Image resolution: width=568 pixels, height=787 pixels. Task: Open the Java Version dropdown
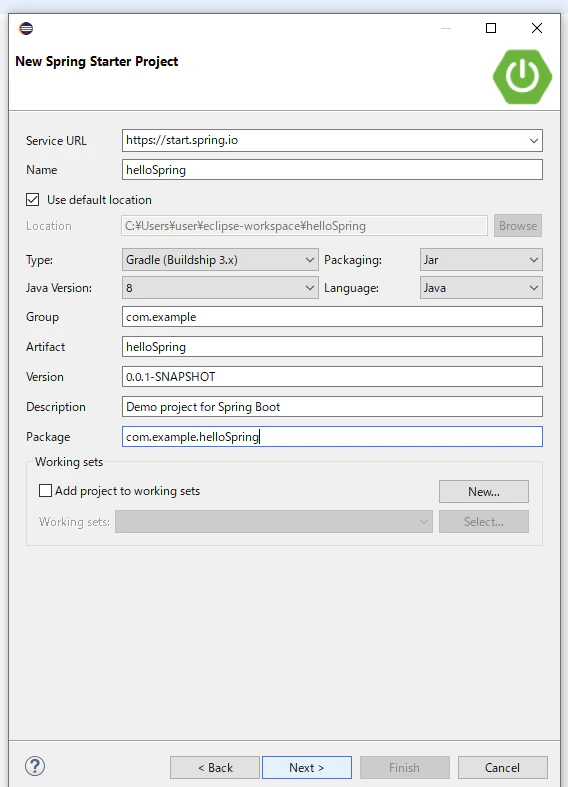click(x=220, y=288)
